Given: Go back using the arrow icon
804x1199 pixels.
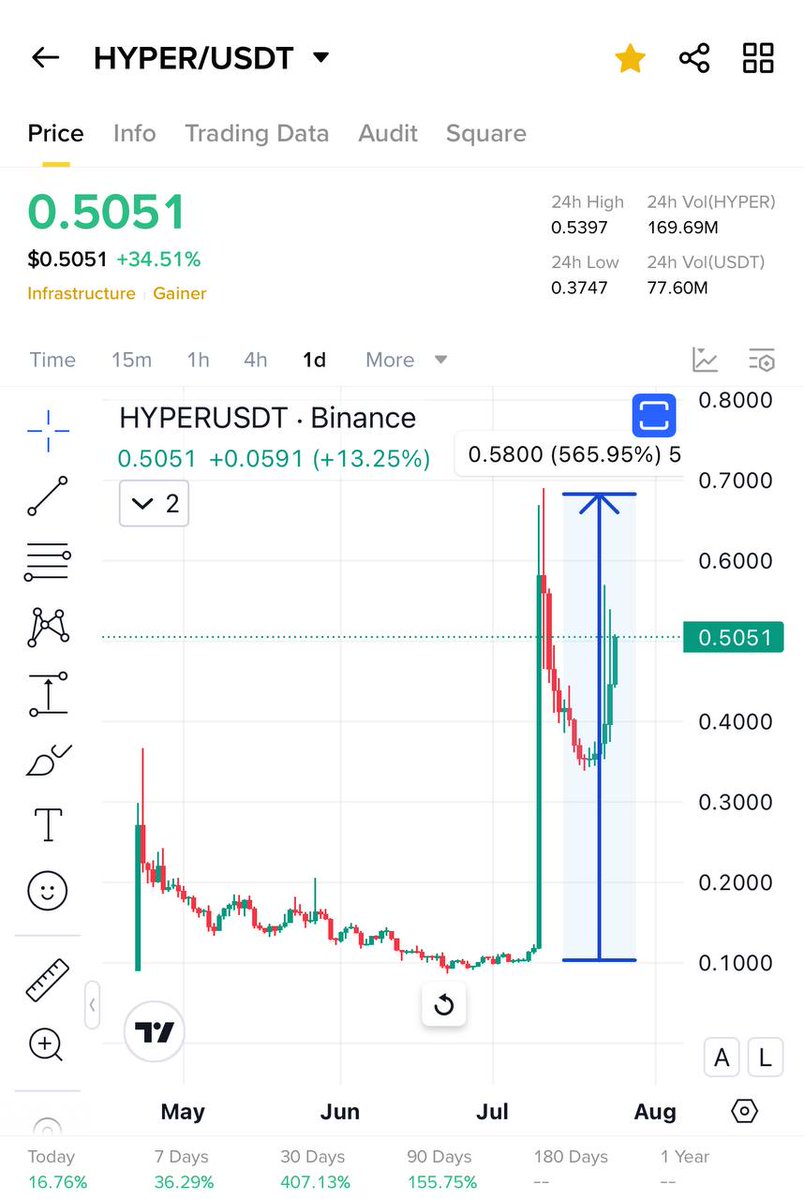Looking at the screenshot, I should click(45, 57).
